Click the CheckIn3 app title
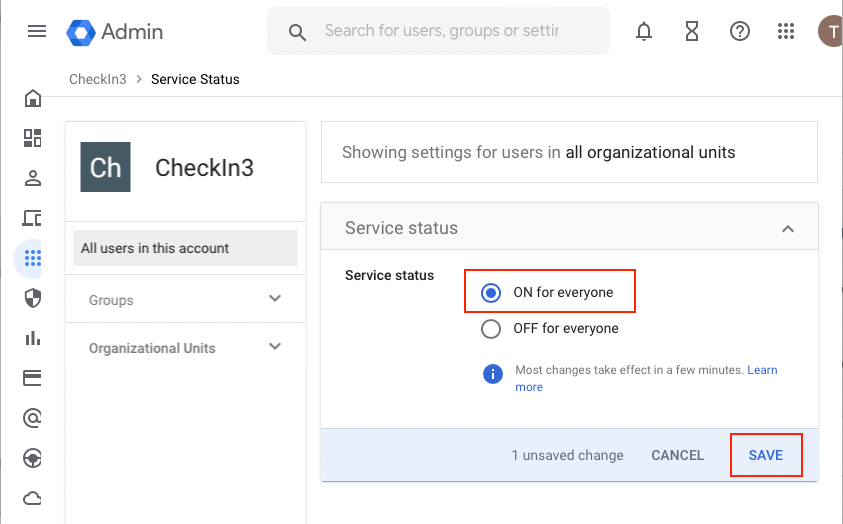843x524 pixels. [x=204, y=168]
